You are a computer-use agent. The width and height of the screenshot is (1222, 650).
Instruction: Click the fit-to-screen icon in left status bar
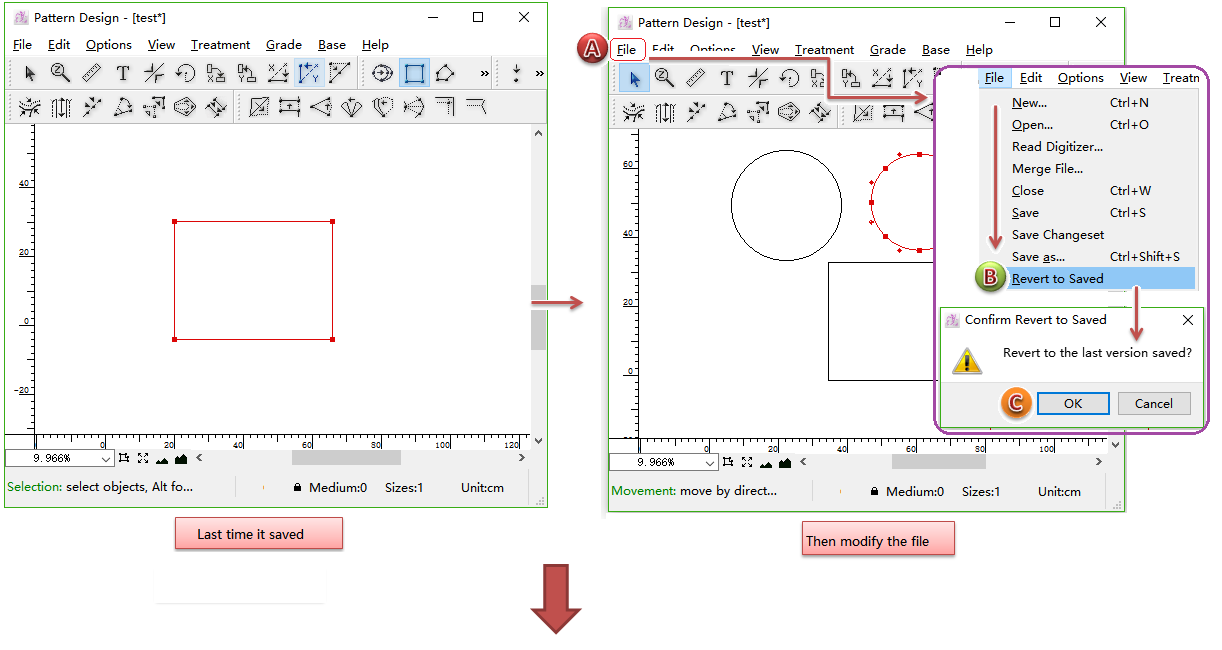click(x=143, y=458)
